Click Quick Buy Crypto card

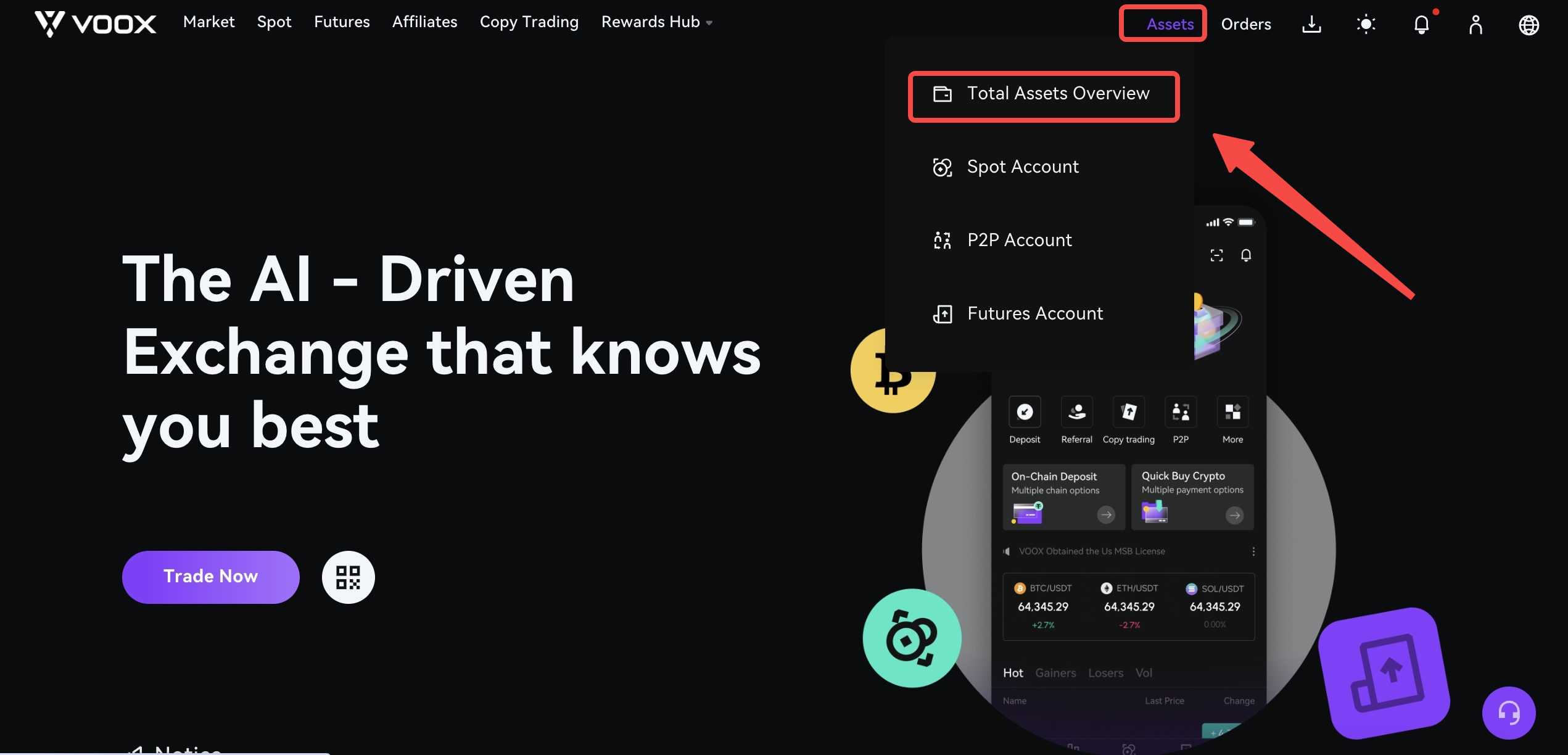pyautogui.click(x=1193, y=497)
